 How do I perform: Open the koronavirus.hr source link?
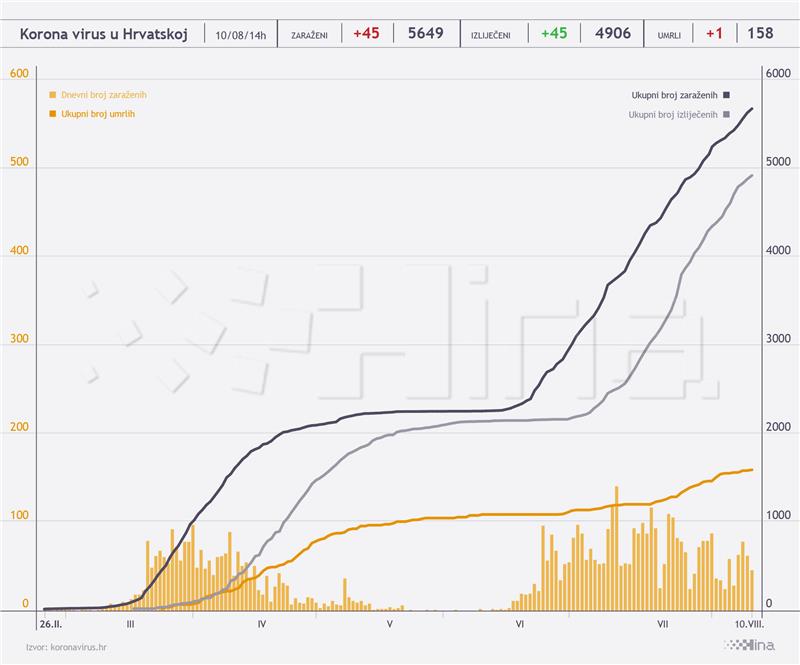click(x=79, y=647)
